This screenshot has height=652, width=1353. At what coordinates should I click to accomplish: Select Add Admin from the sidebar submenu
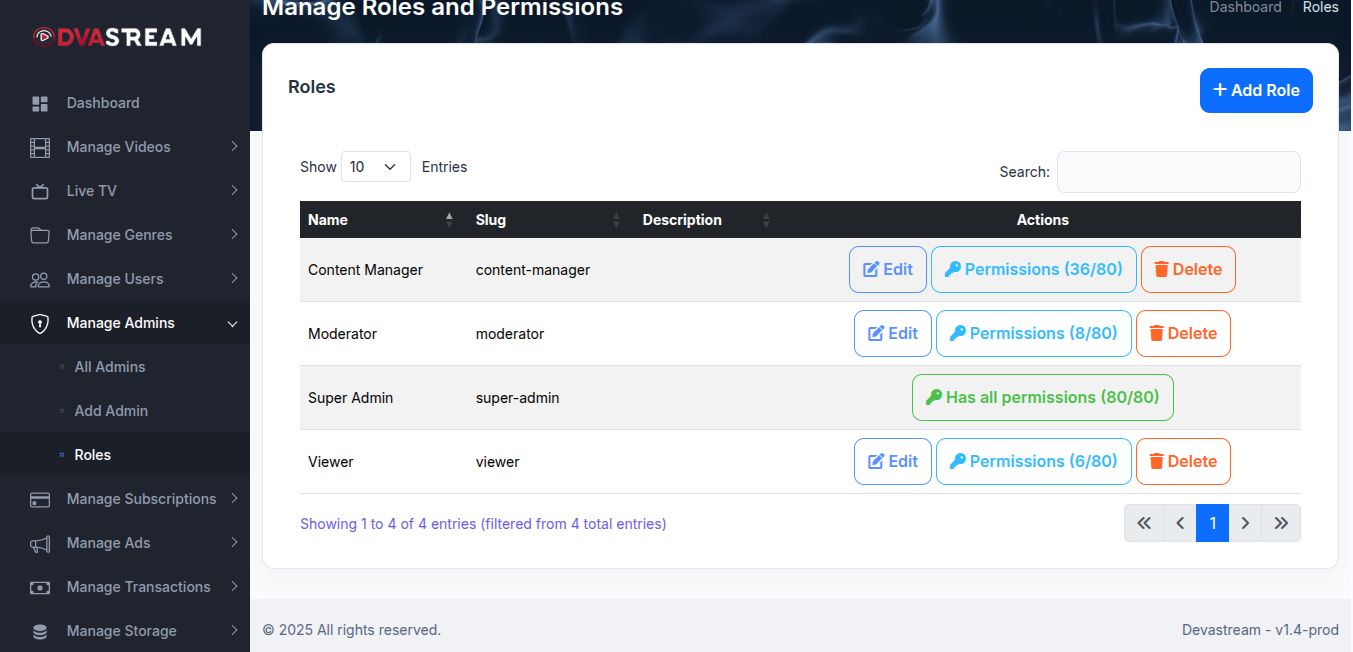111,411
